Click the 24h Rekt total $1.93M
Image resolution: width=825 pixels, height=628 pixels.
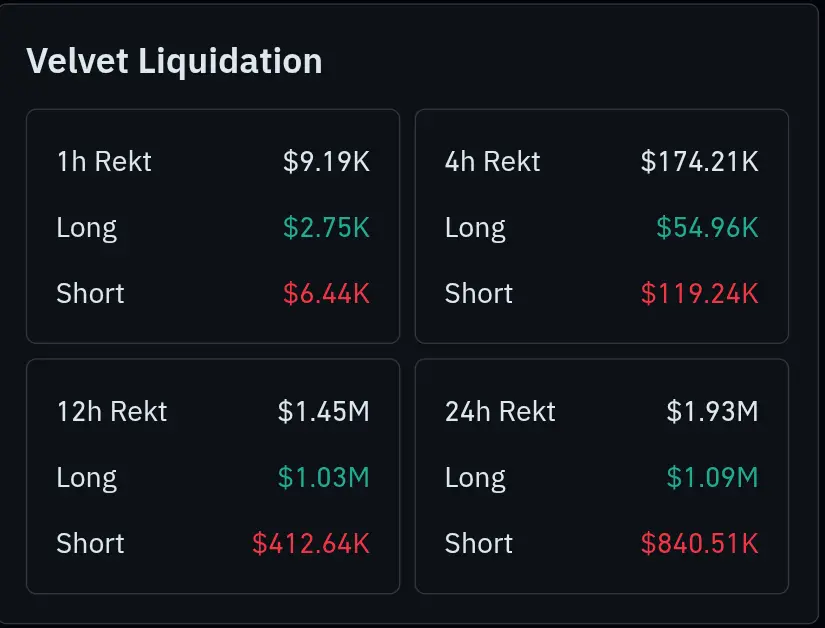coord(712,411)
